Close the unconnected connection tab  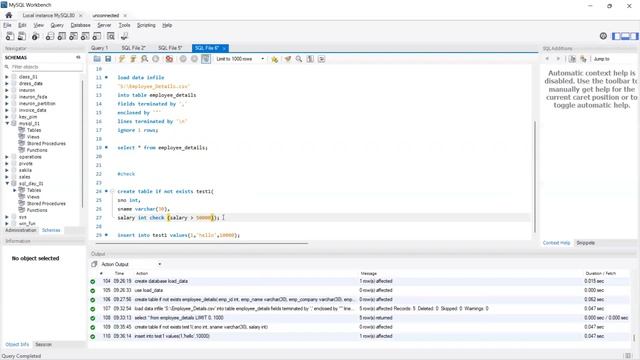coord(125,16)
